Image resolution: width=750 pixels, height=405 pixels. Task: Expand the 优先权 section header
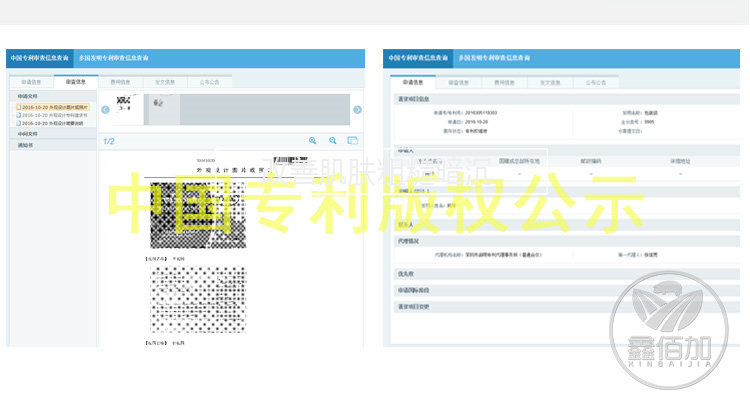click(567, 274)
